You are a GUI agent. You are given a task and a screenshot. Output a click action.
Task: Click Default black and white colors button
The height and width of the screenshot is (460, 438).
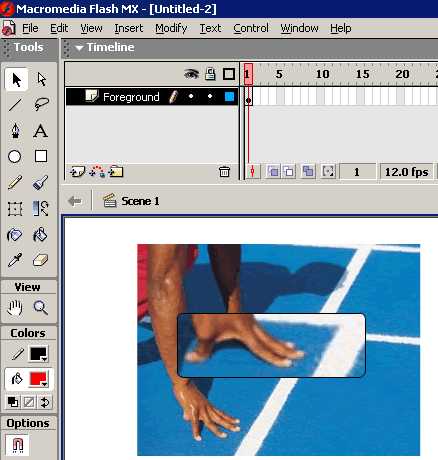[x=13, y=402]
